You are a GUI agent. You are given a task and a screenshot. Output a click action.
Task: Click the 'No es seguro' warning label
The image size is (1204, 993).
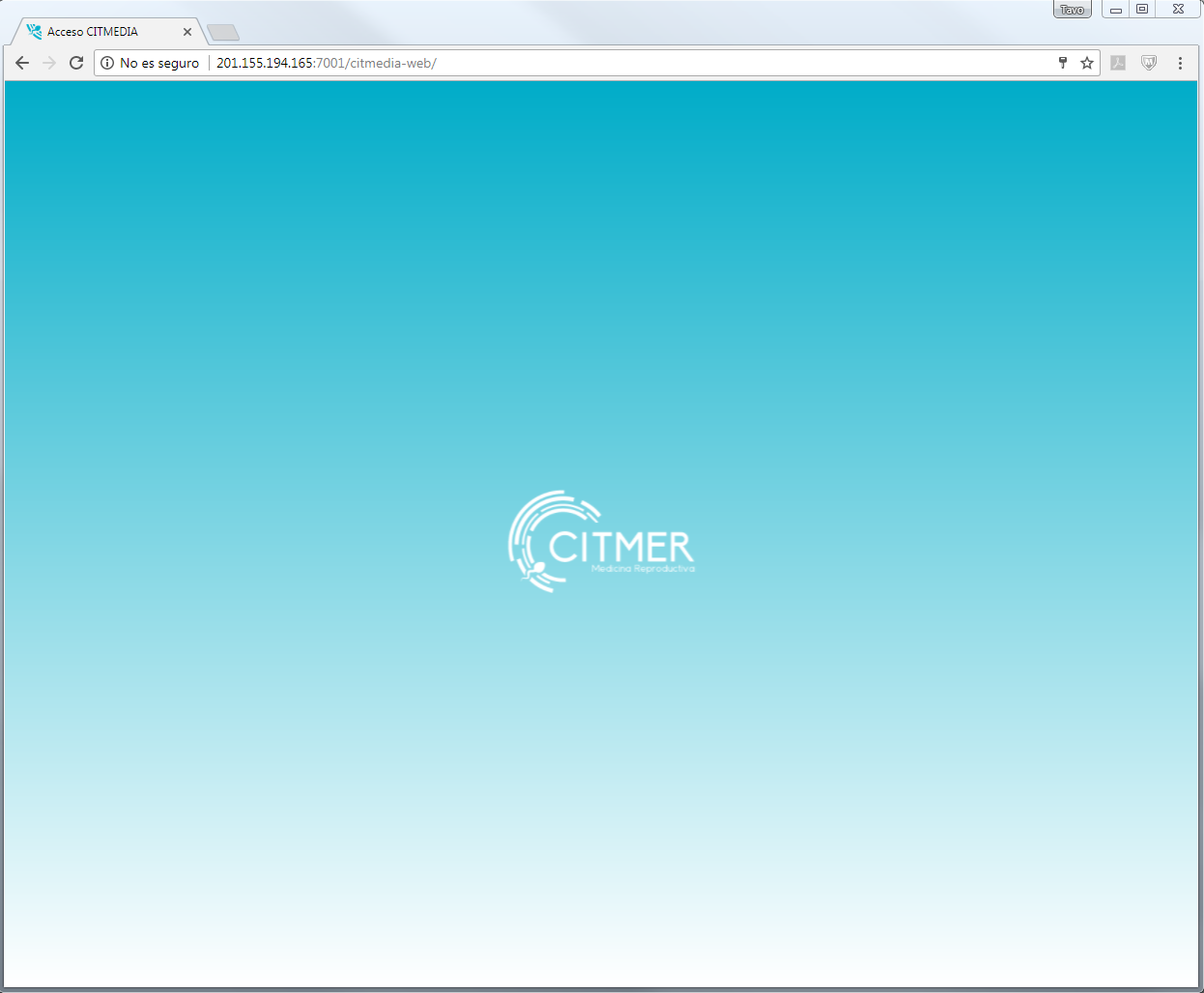(x=159, y=63)
